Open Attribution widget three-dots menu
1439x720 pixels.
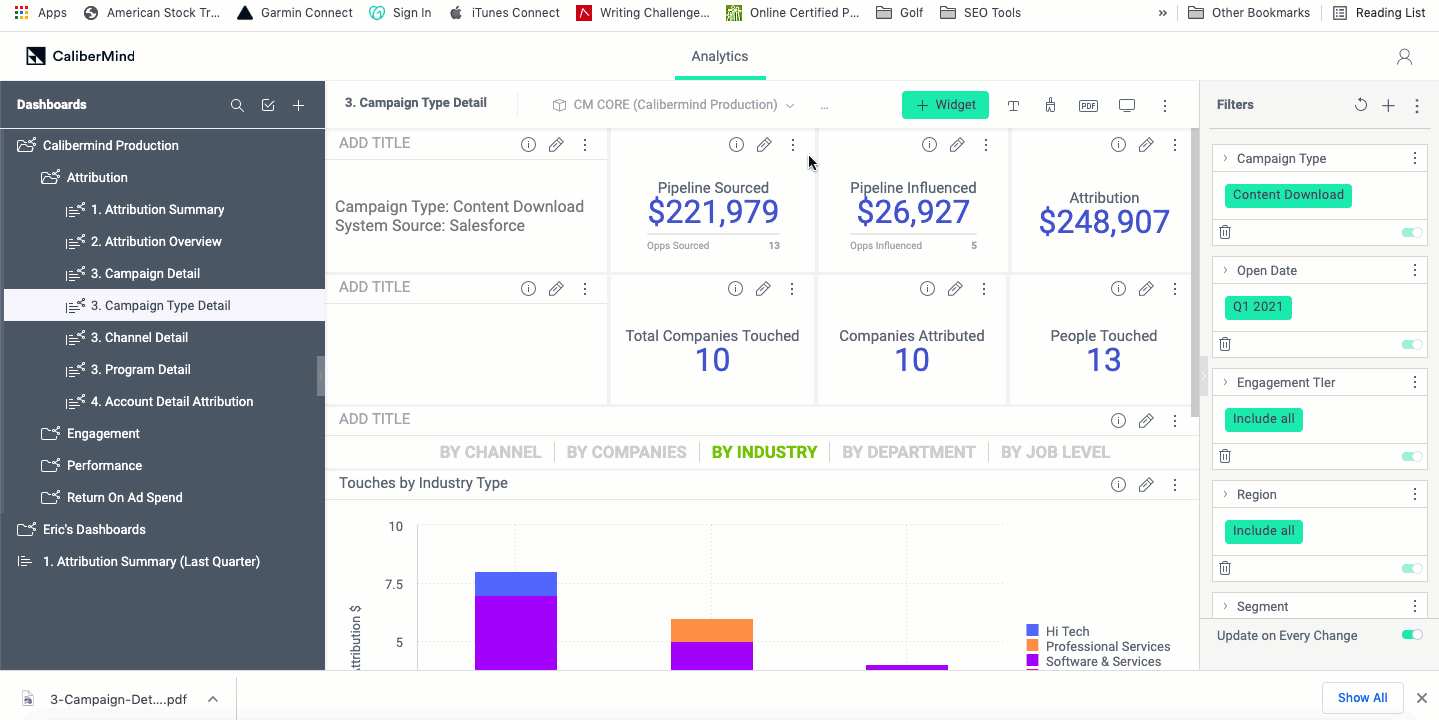click(1175, 145)
